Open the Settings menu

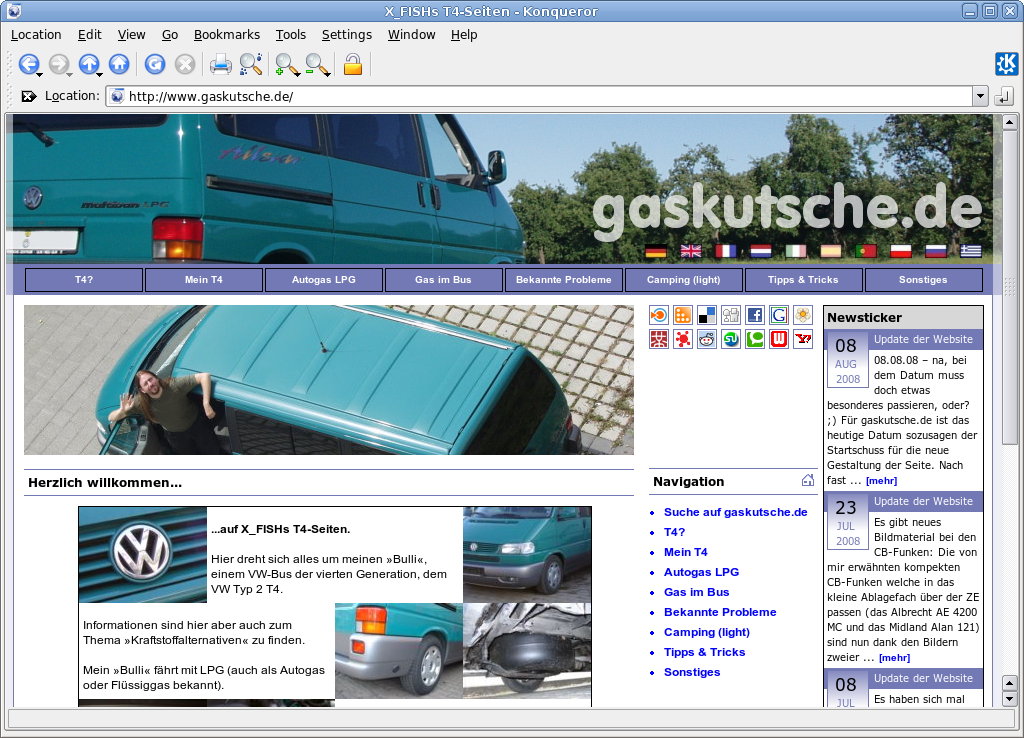click(347, 35)
